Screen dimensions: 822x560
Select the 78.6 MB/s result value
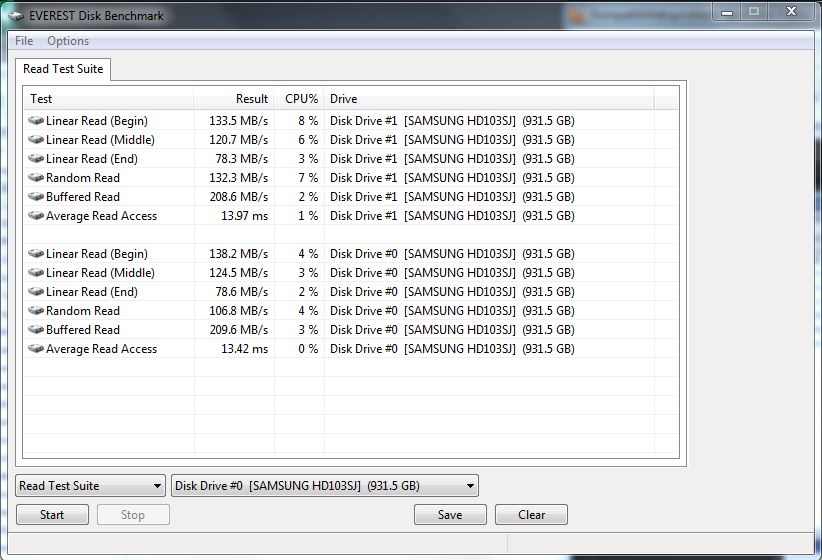[x=242, y=292]
